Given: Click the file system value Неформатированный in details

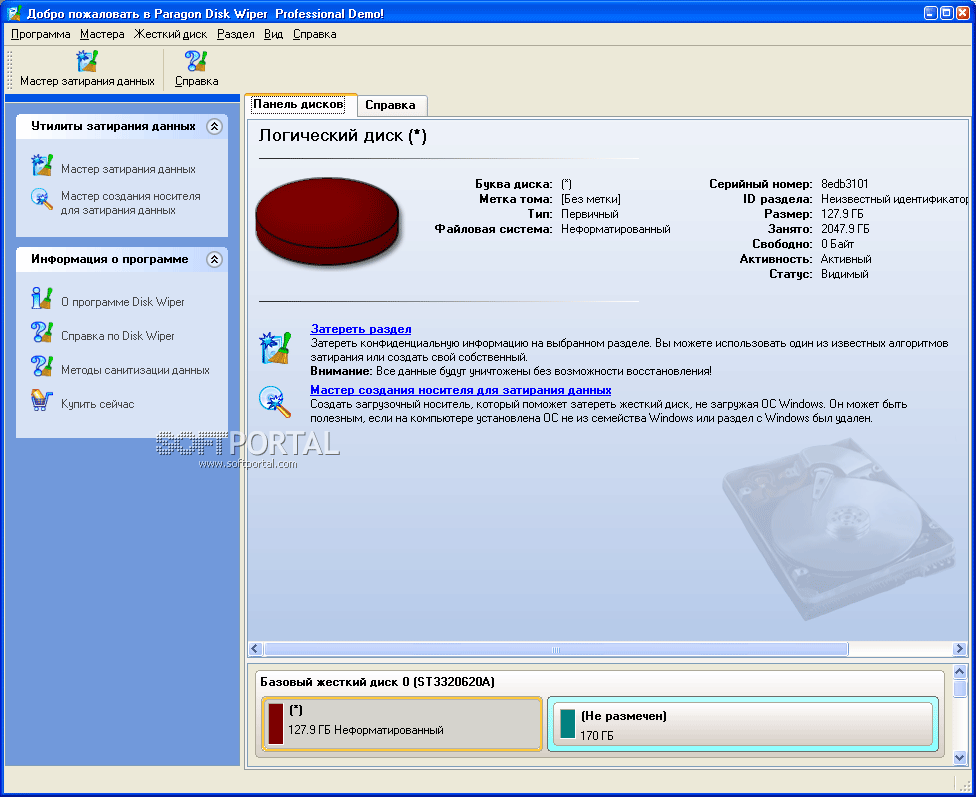Looking at the screenshot, I should click(616, 229).
